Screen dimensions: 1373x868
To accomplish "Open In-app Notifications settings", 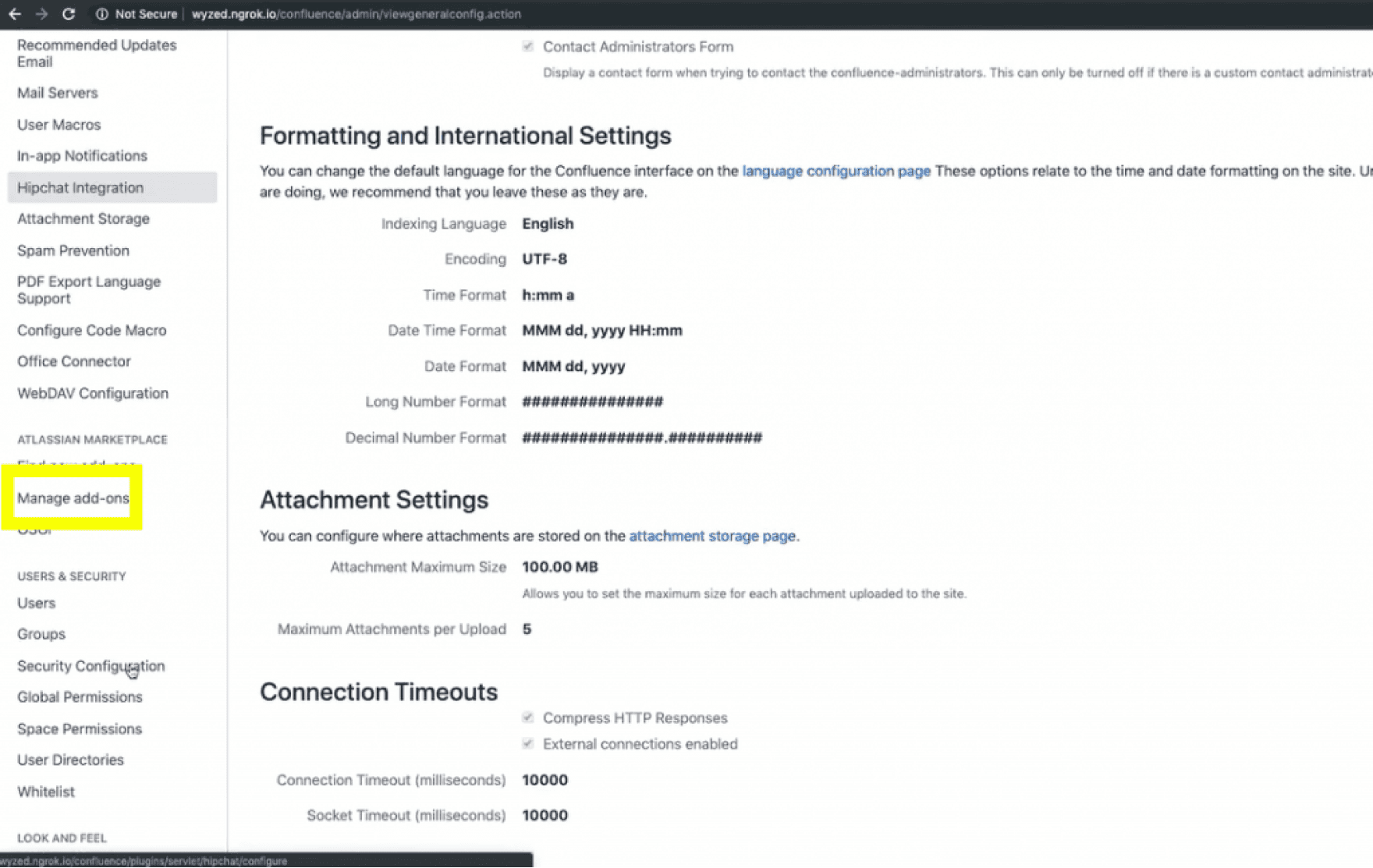I will click(x=82, y=156).
